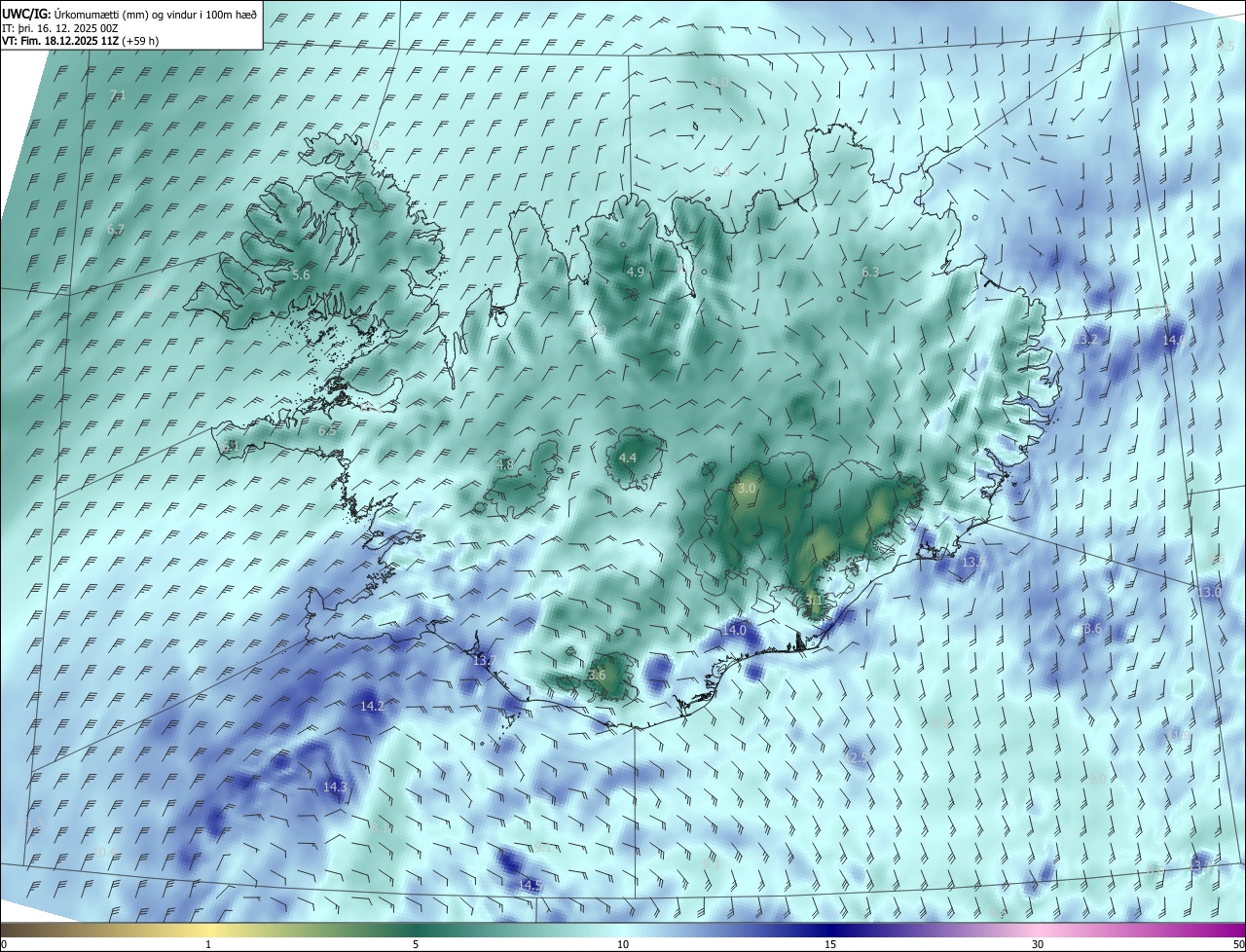Click the 4.8 value label on the map

click(x=505, y=464)
